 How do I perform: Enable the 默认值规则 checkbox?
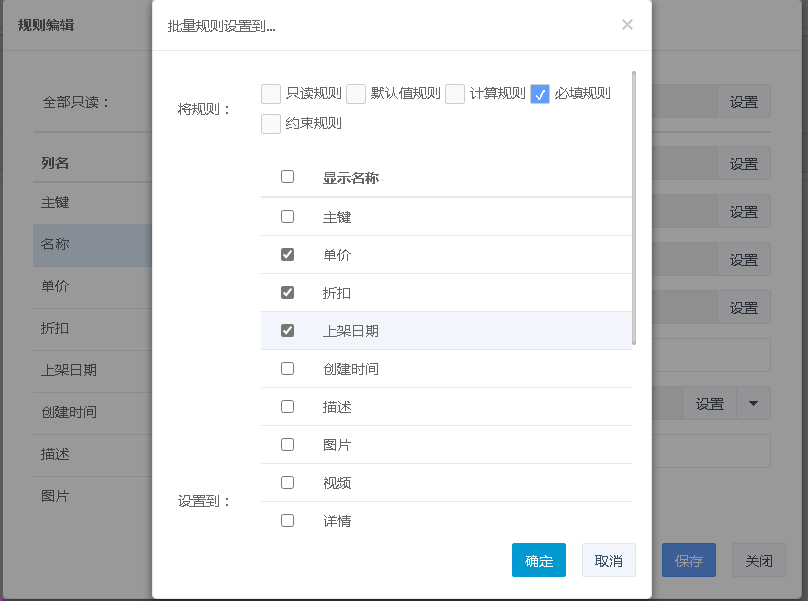pyautogui.click(x=356, y=94)
